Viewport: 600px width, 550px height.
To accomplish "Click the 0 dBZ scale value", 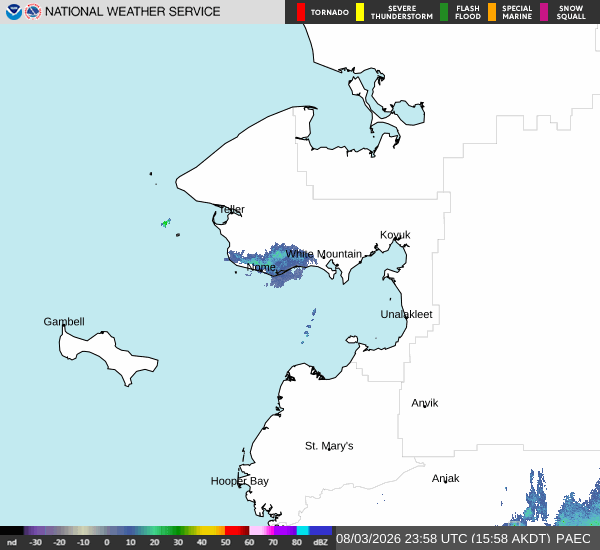I will point(107,542).
